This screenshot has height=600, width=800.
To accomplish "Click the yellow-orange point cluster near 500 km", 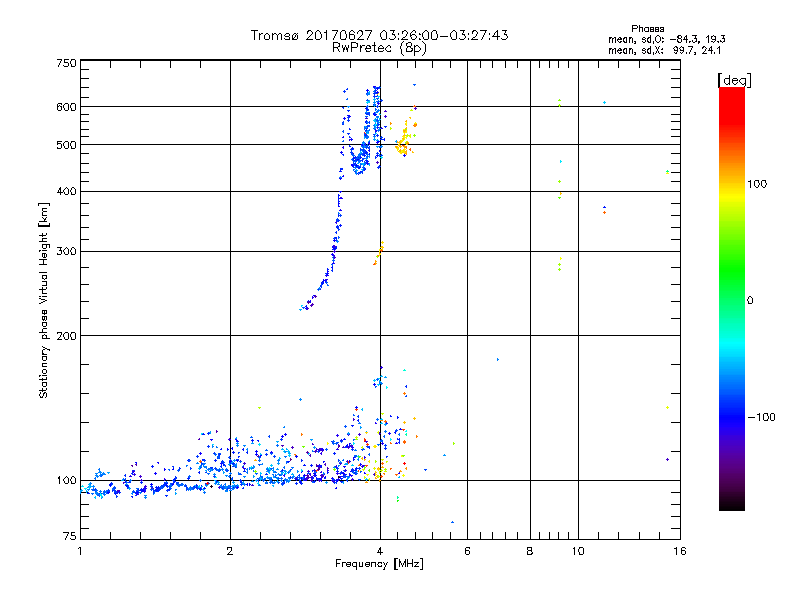I will click(x=404, y=140).
